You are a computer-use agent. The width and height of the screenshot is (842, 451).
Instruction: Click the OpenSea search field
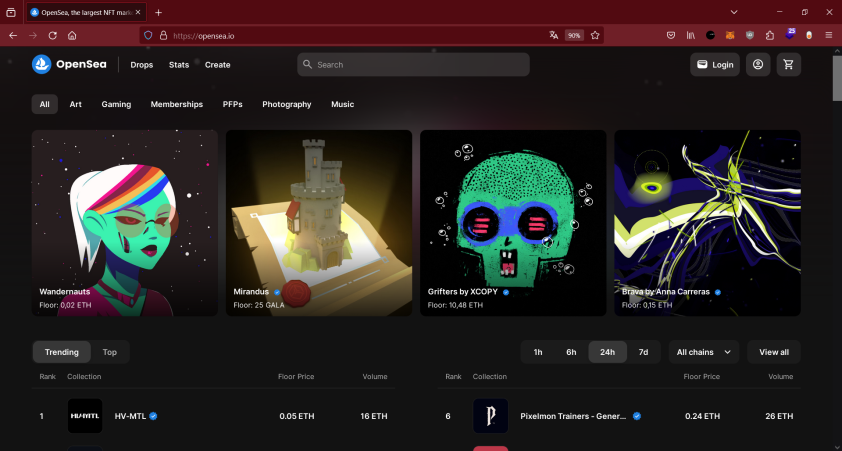[x=413, y=64]
